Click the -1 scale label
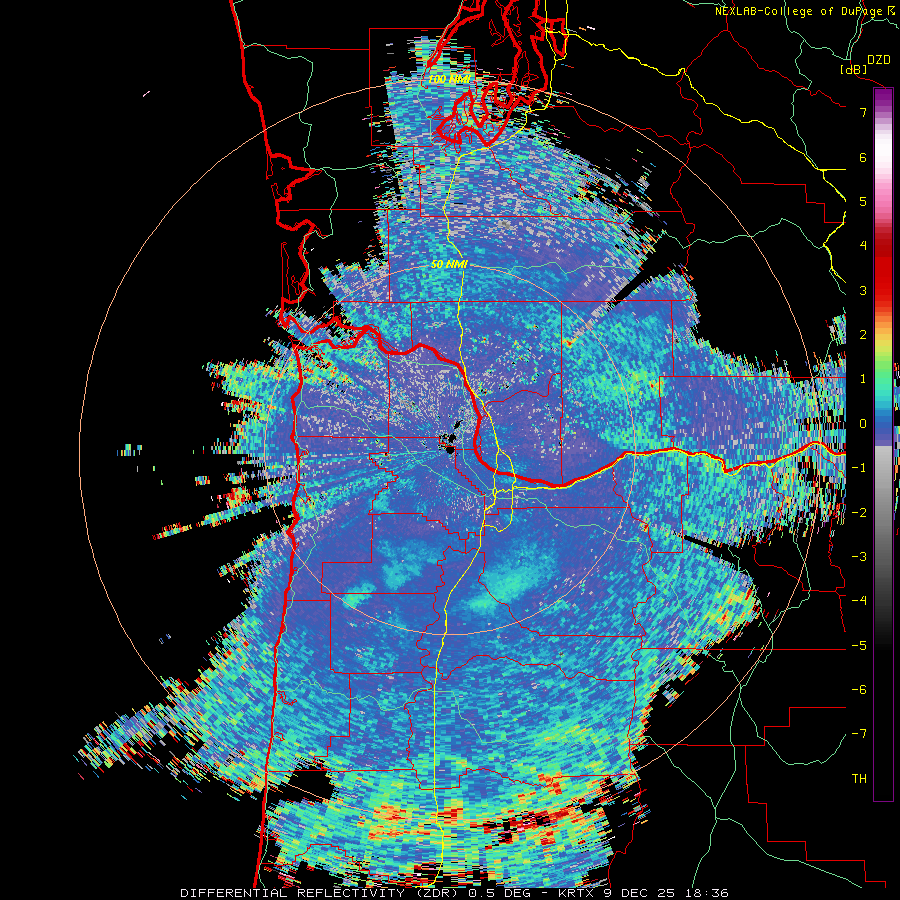The height and width of the screenshot is (900, 900). (859, 468)
